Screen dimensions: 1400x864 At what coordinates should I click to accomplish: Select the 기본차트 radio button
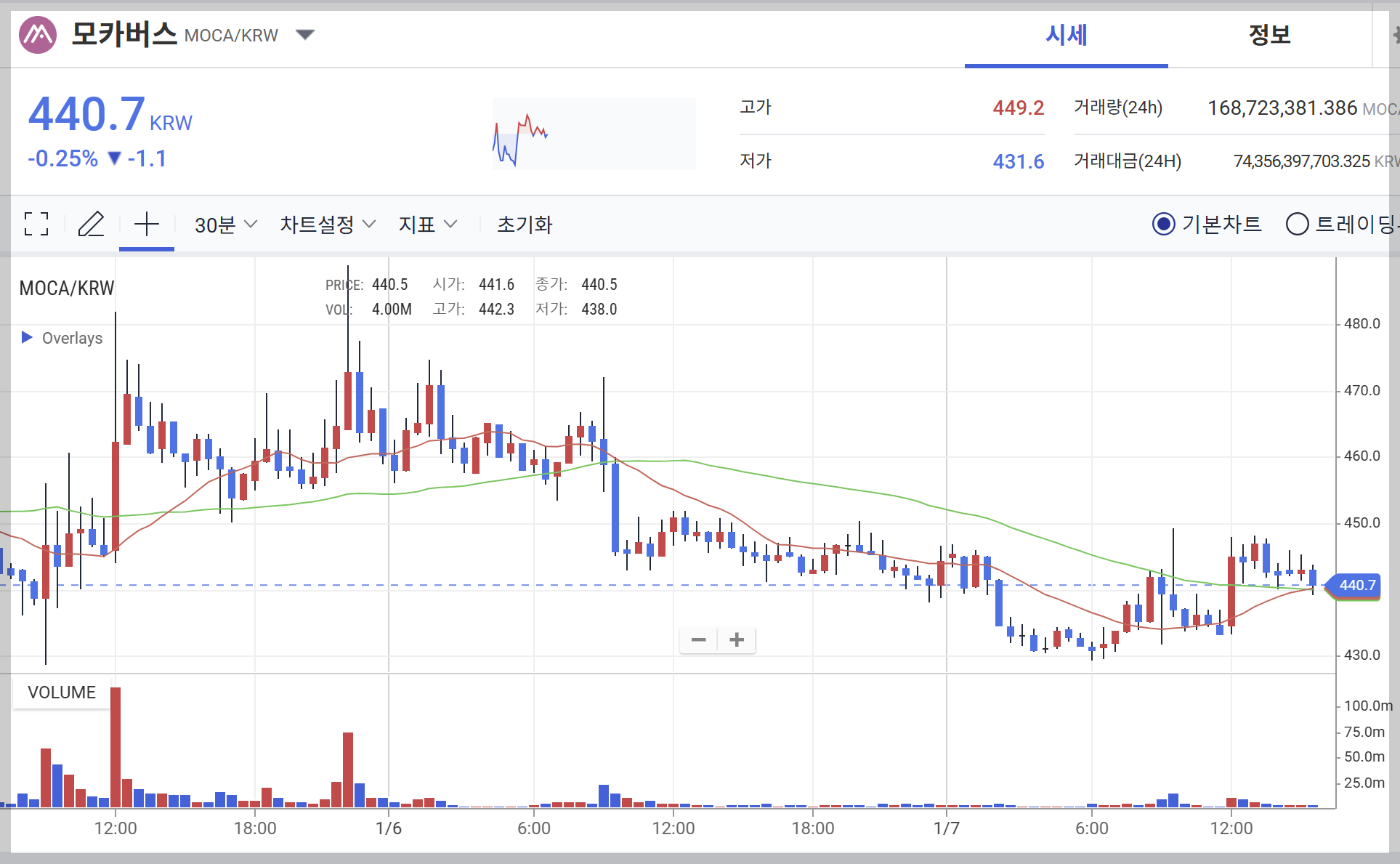click(1163, 224)
